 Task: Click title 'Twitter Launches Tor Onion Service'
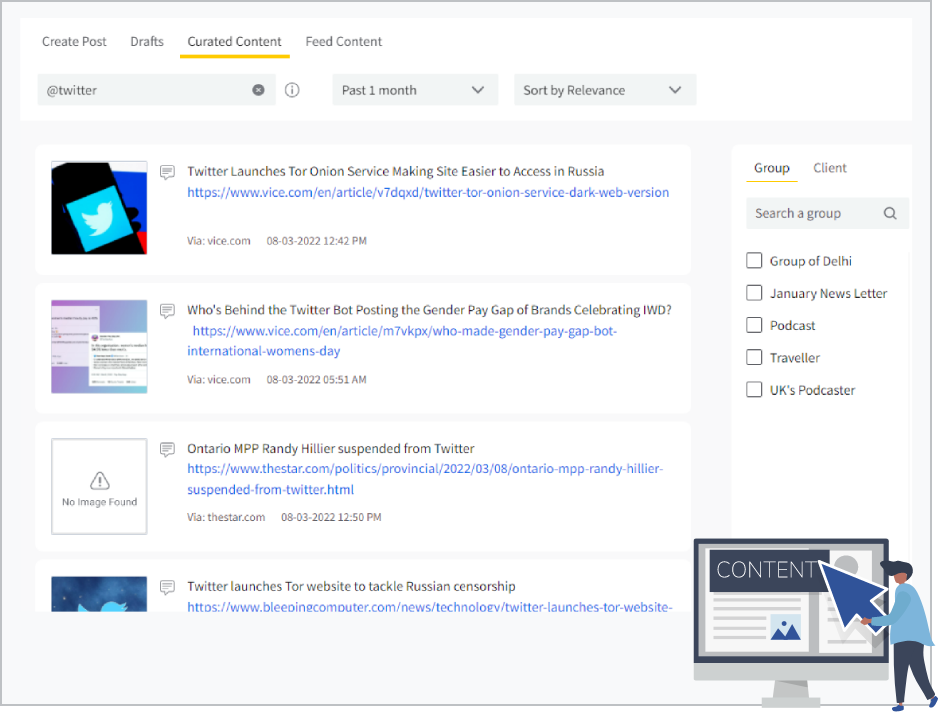(396, 172)
